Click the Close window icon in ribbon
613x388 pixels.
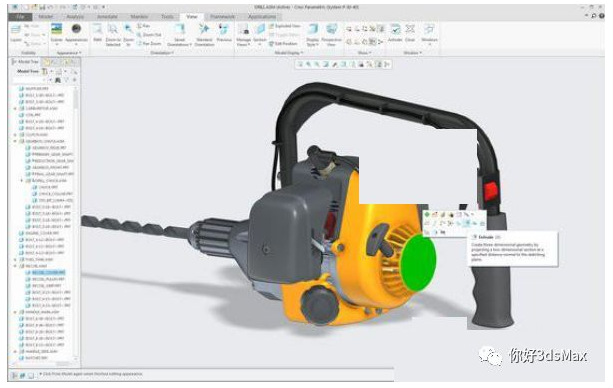pyautogui.click(x=410, y=32)
